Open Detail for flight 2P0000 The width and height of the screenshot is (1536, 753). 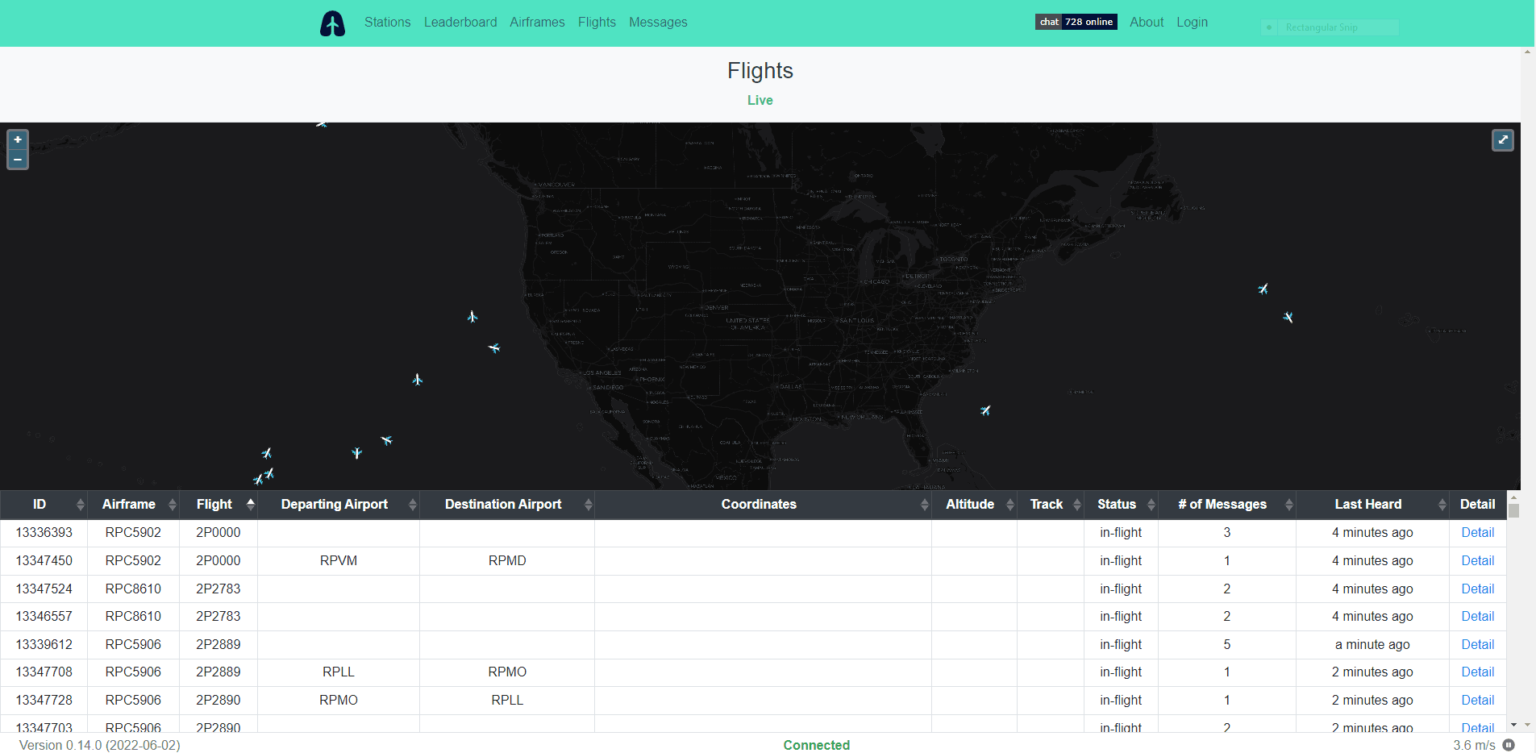(1477, 532)
